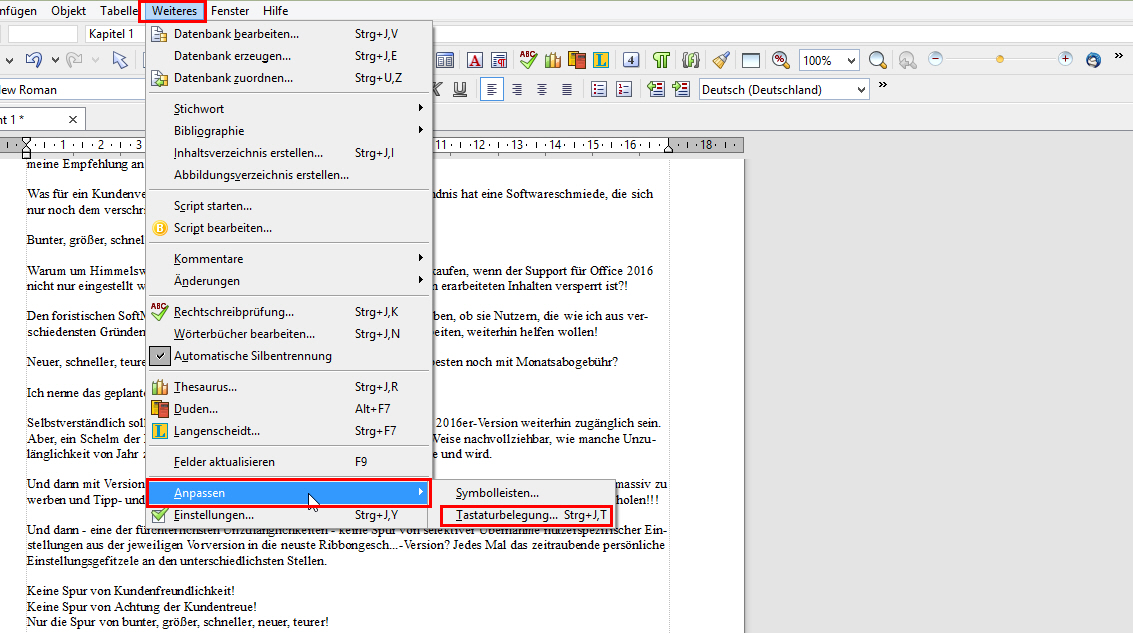This screenshot has width=1133, height=633.
Task: Click the zoom in plus button
Action: tap(1065, 59)
